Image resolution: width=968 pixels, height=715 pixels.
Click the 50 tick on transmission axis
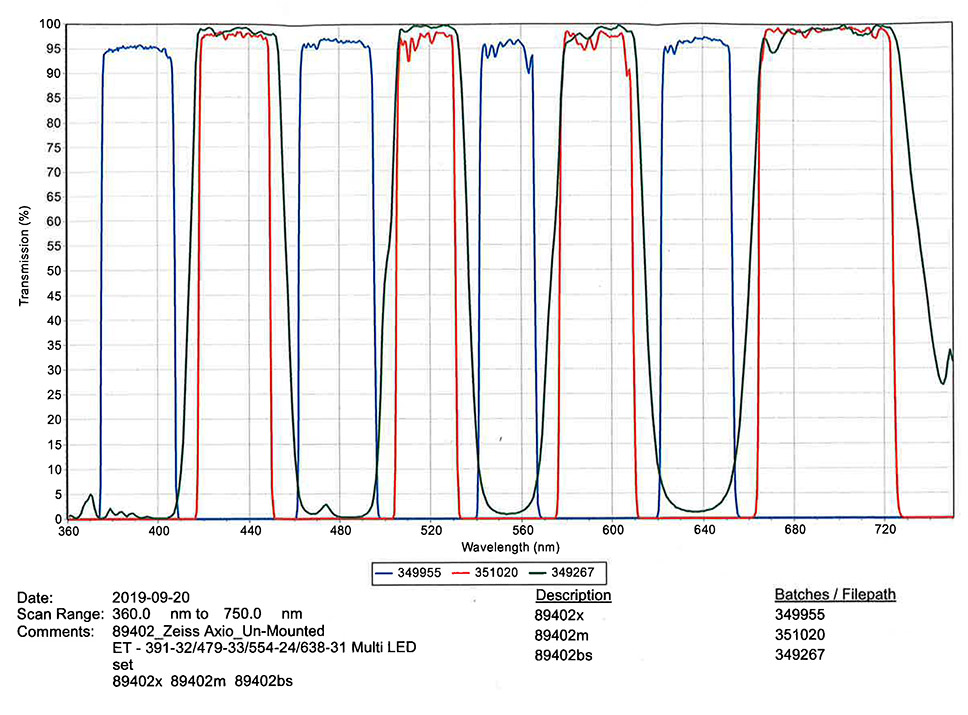pos(54,271)
